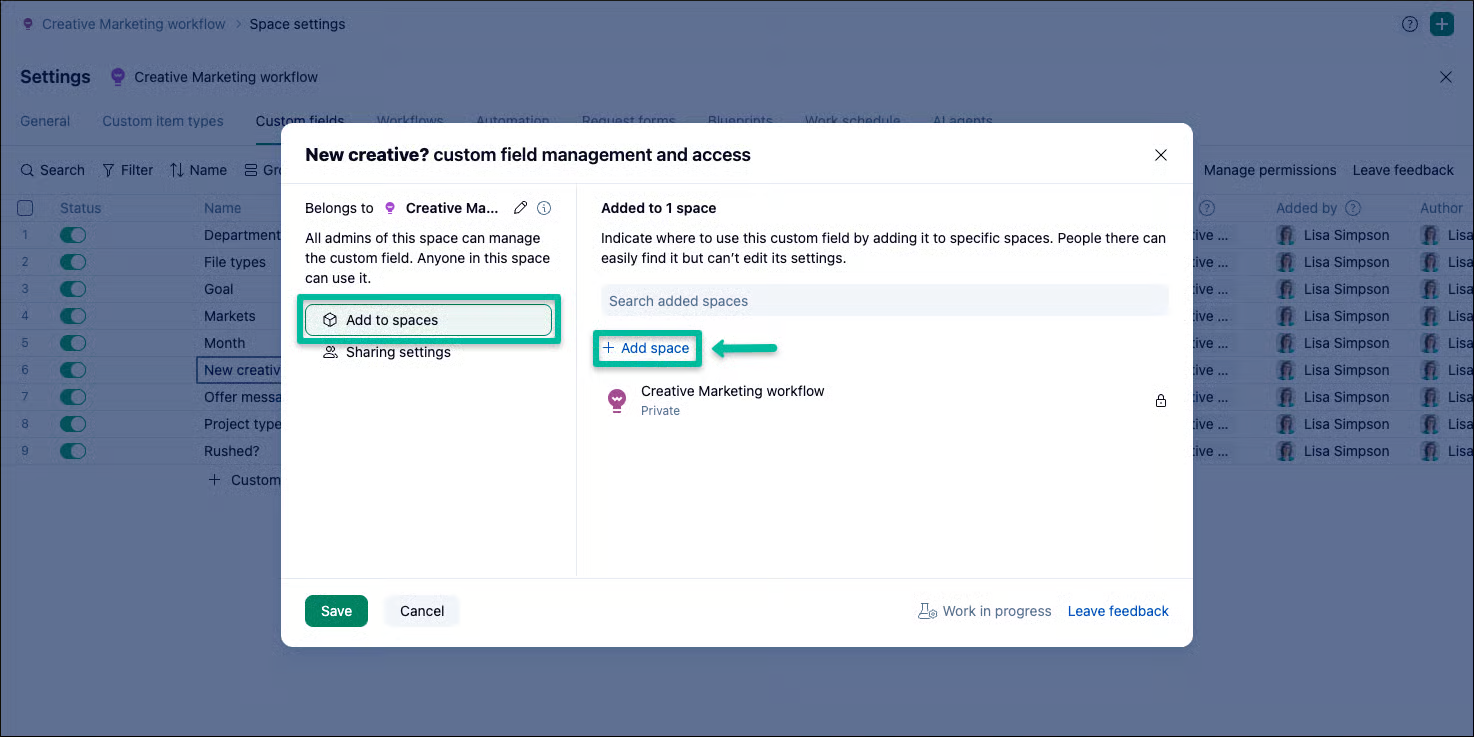This screenshot has width=1474, height=737.
Task: Switch to the General settings tab
Action: coord(45,121)
